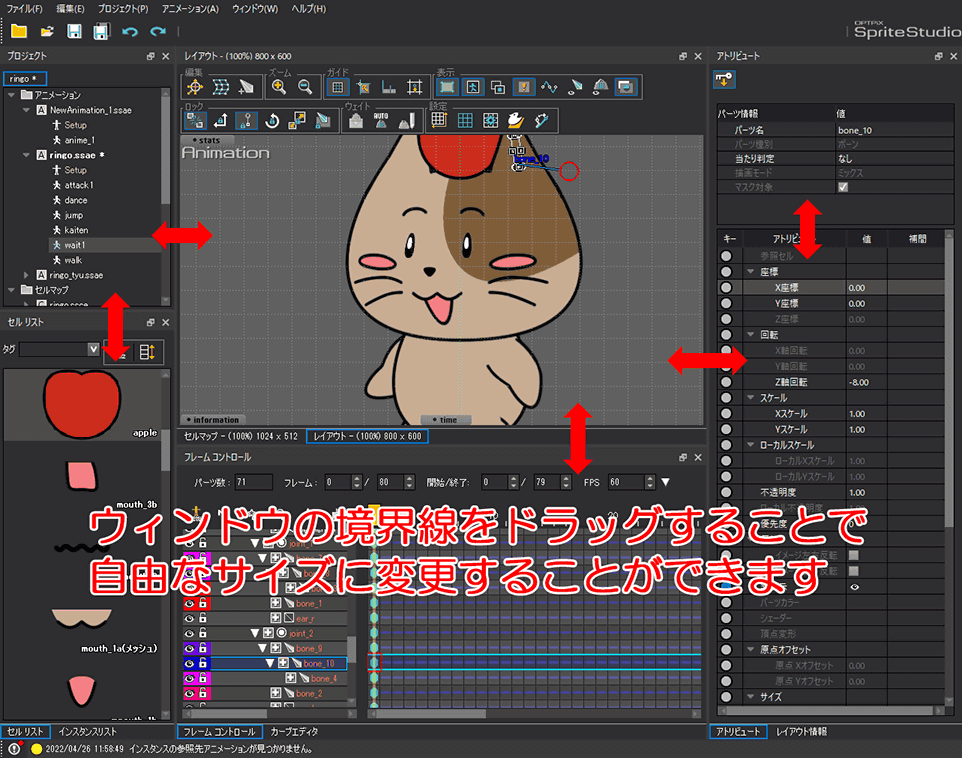The image size is (962, 758).
Task: Select the セルマップ - (100%) 1024 x 512 tab
Action: (241, 436)
